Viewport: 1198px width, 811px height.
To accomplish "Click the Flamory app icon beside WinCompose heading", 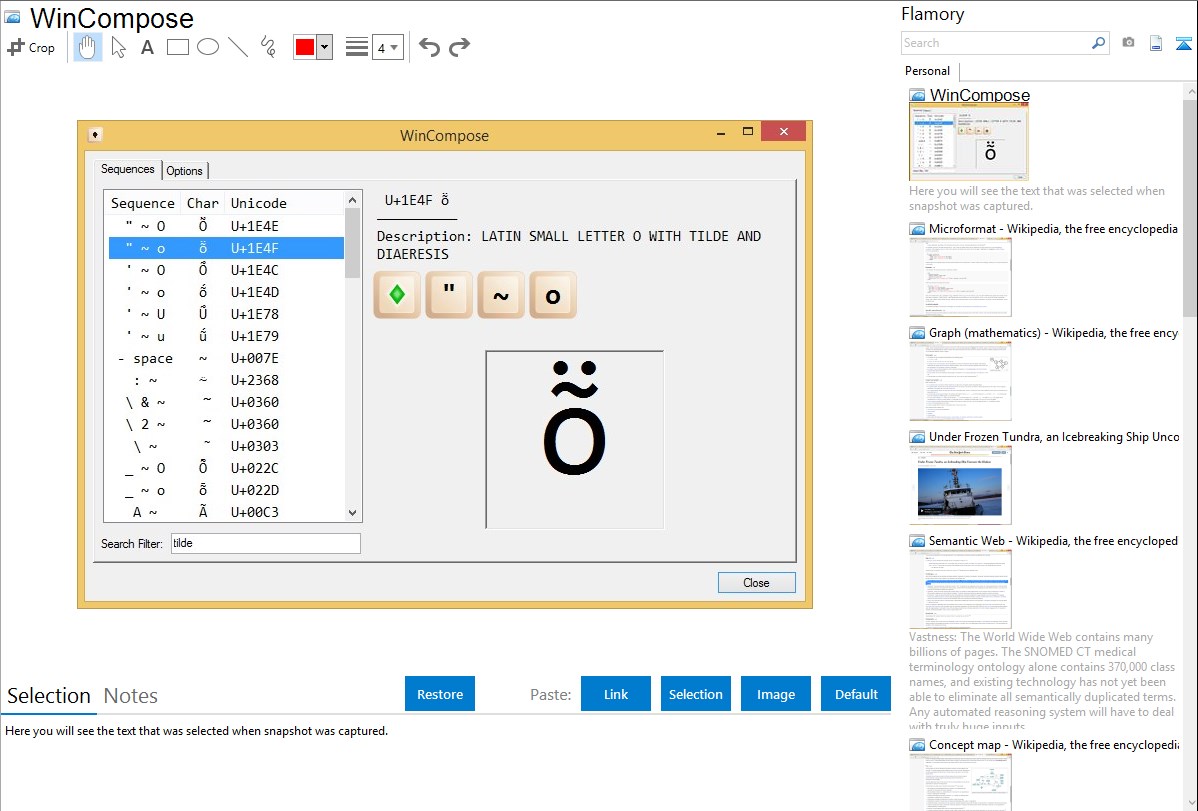I will pos(13,18).
